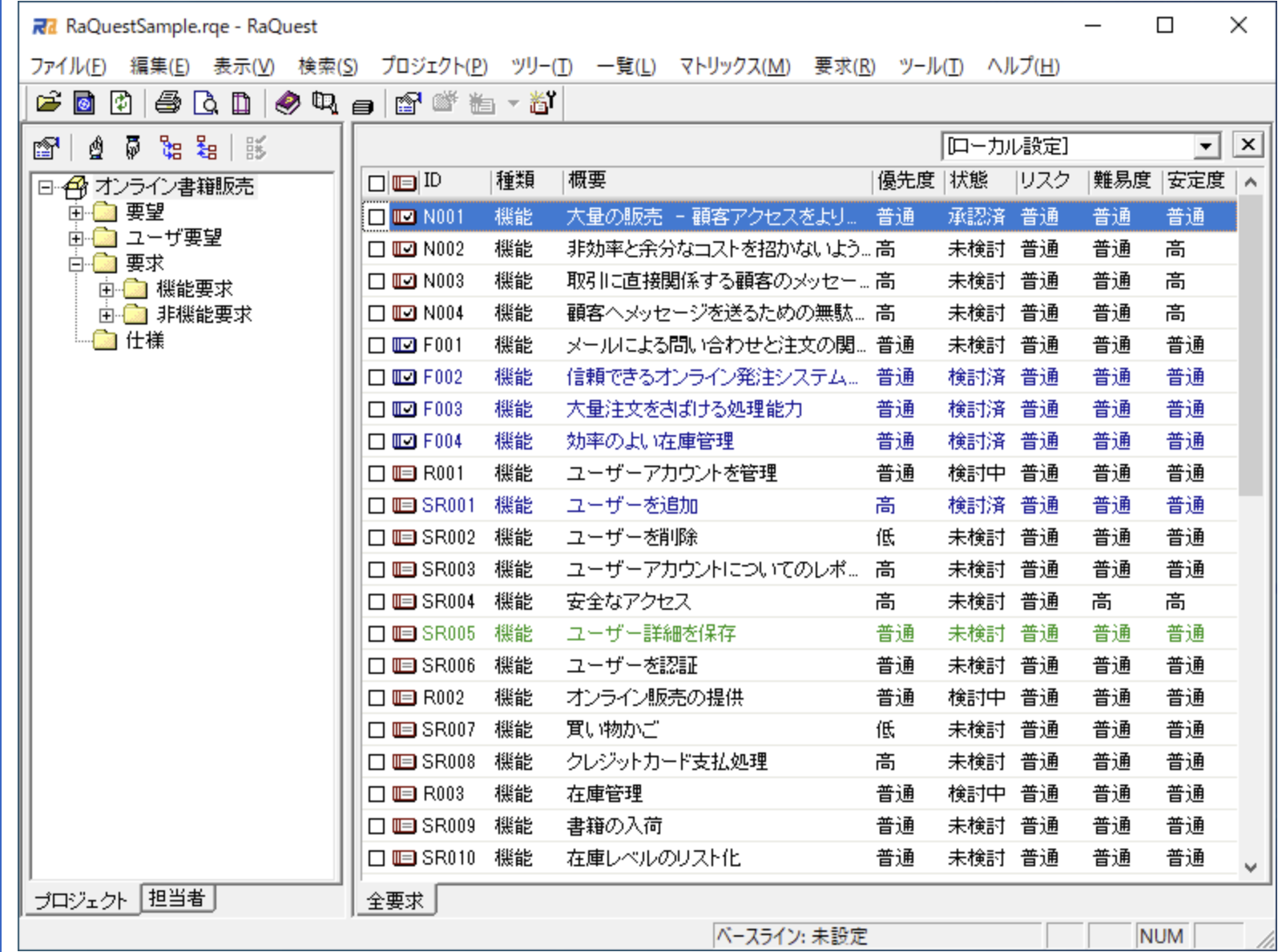Click the printer icon in the toolbar
This screenshot has width=1278, height=952.
tap(167, 103)
